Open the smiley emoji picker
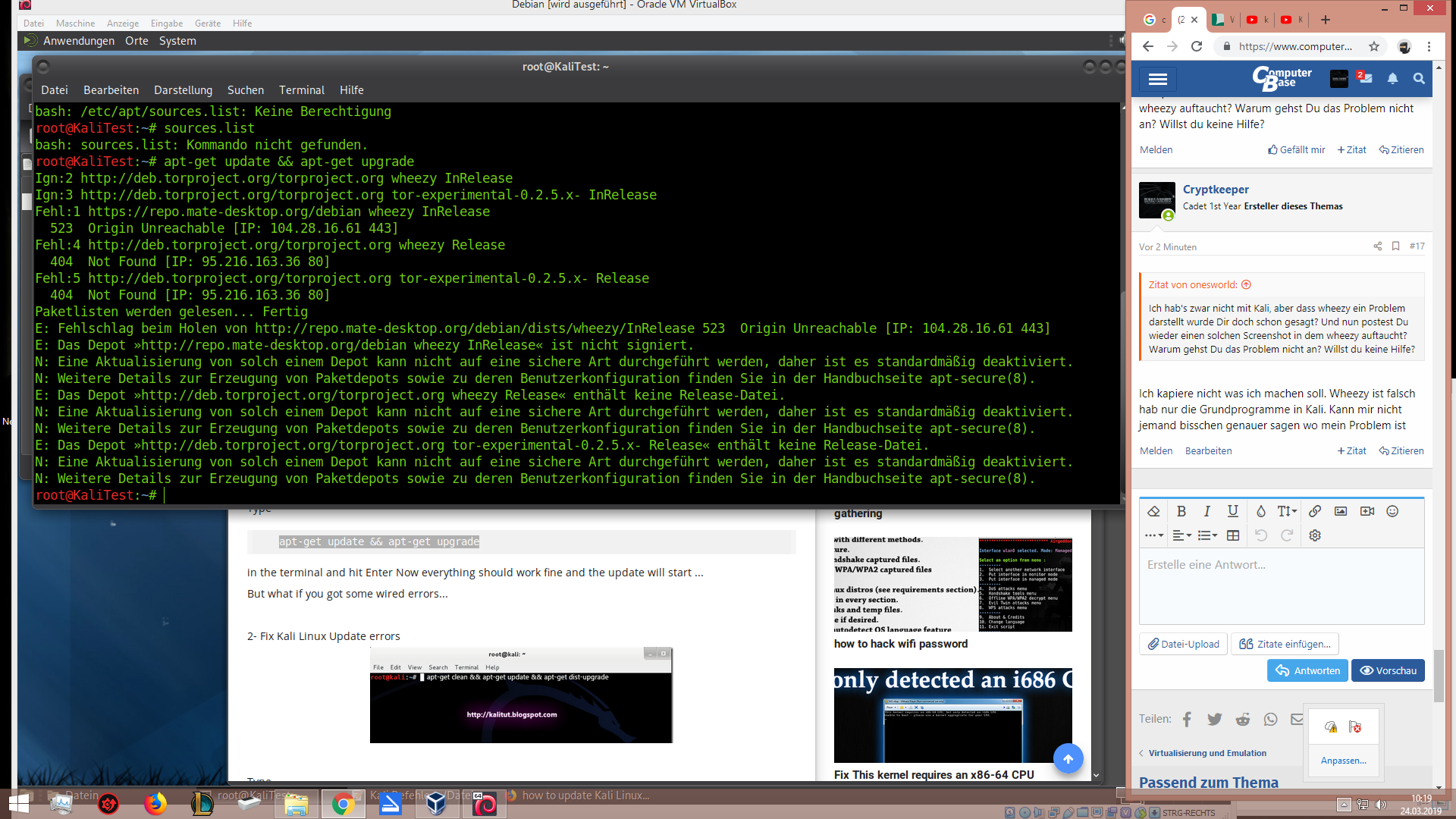The image size is (1456, 819). click(1392, 511)
